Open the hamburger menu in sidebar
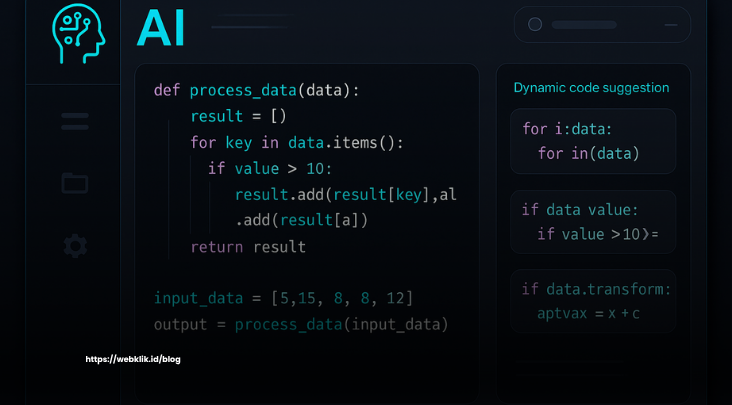The height and width of the screenshot is (405, 732). coord(75,121)
